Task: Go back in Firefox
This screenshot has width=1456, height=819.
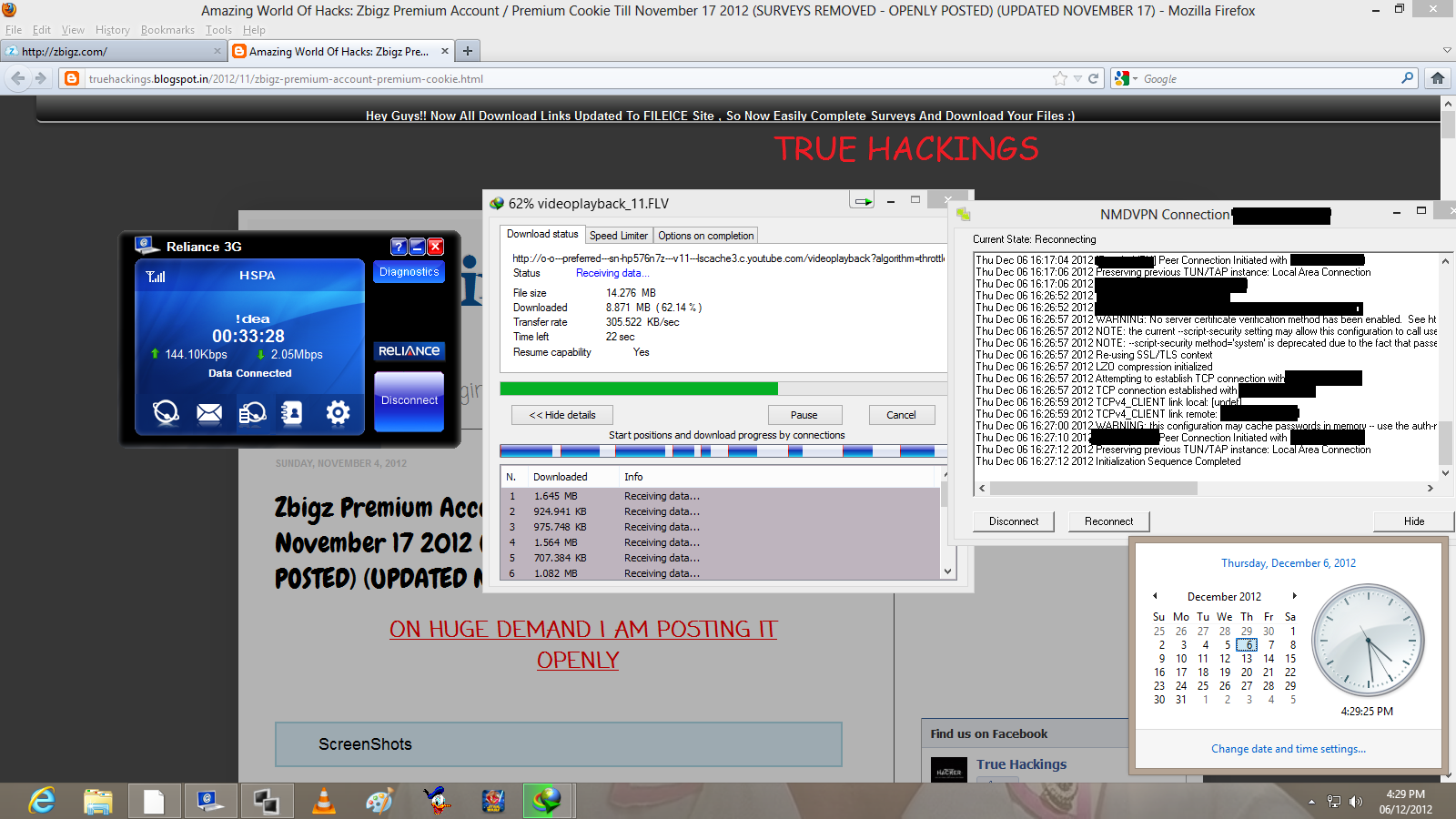Action: pos(17,78)
